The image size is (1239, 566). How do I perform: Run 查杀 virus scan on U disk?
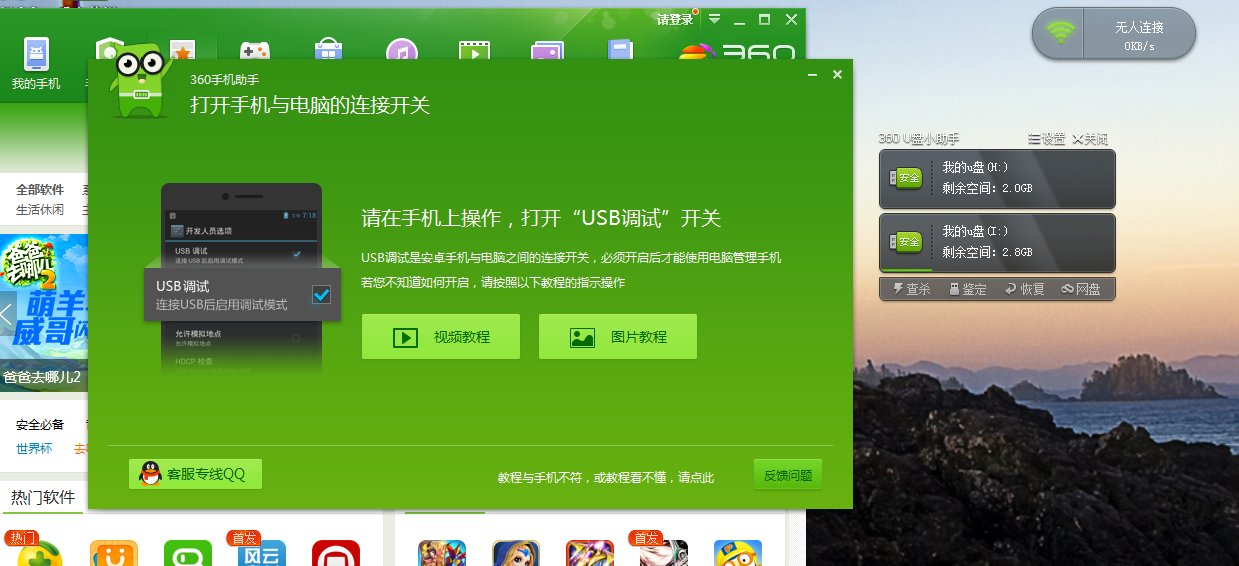coord(910,289)
